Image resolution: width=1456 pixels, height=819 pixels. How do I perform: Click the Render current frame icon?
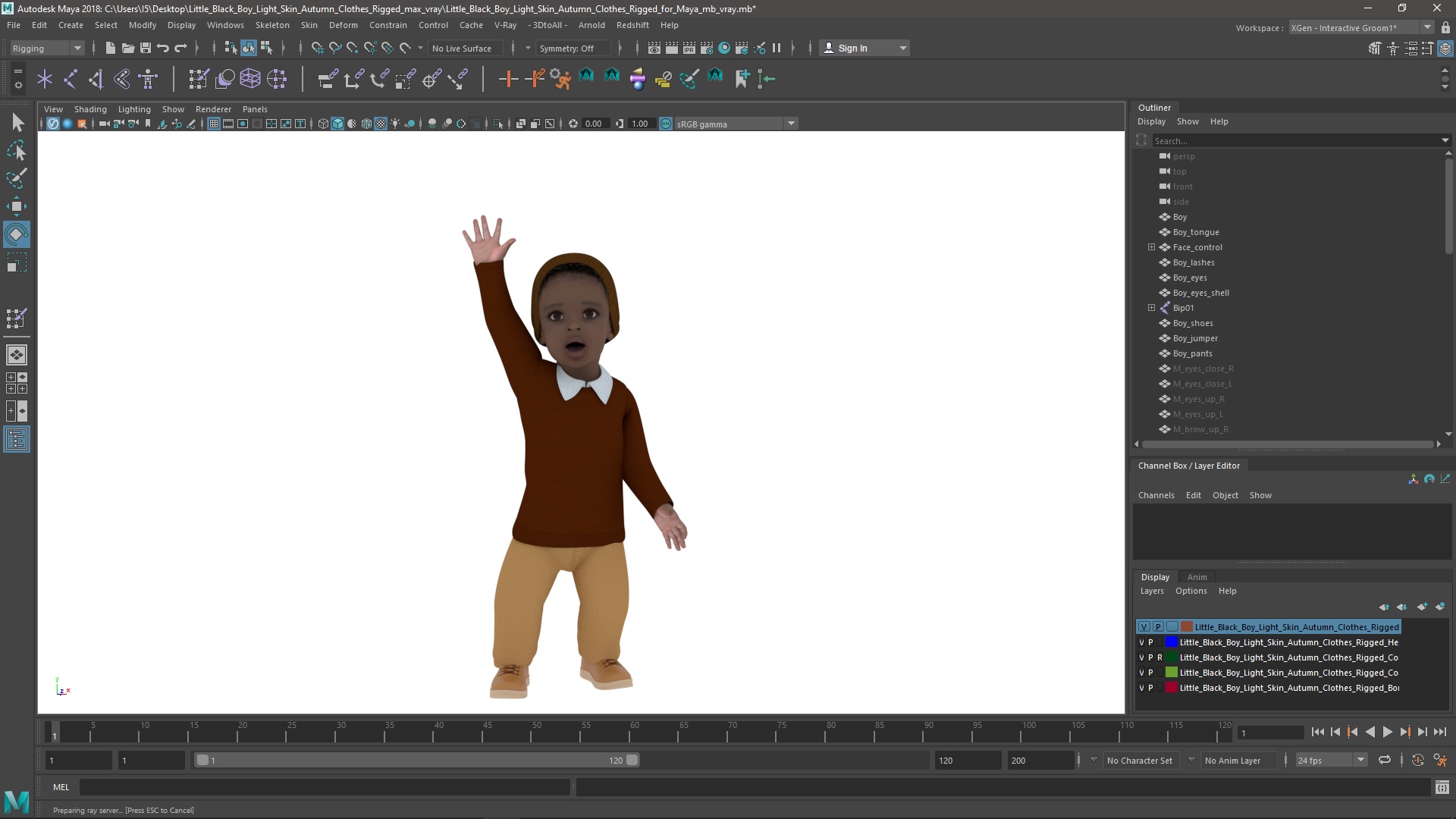pyautogui.click(x=672, y=48)
